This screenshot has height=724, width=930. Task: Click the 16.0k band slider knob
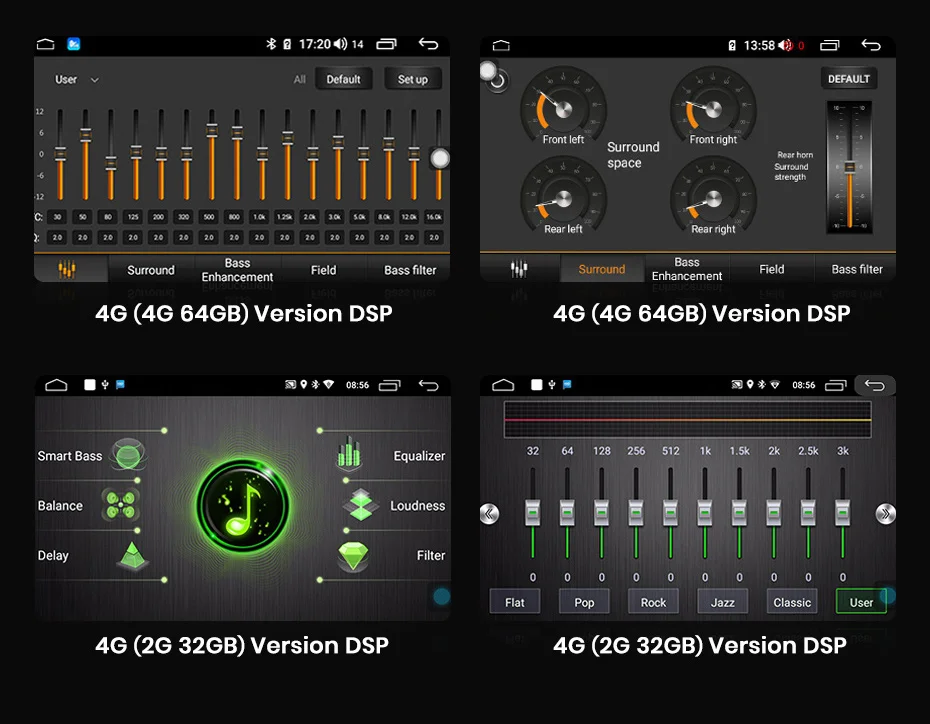(x=439, y=158)
